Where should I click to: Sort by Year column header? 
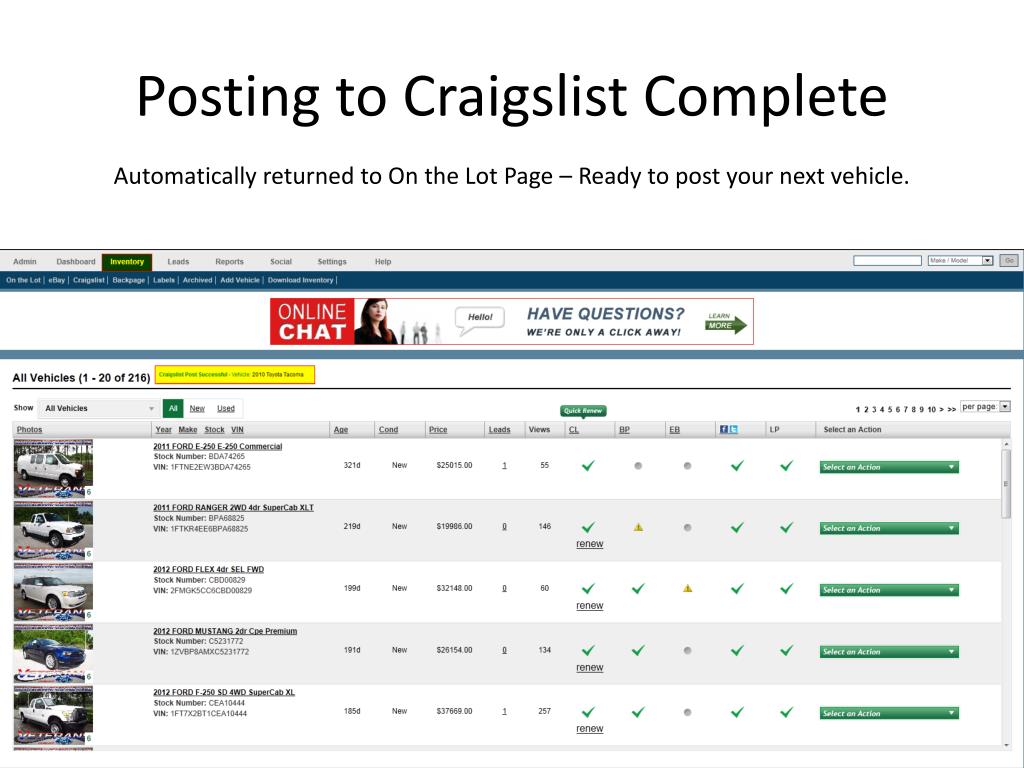[163, 430]
